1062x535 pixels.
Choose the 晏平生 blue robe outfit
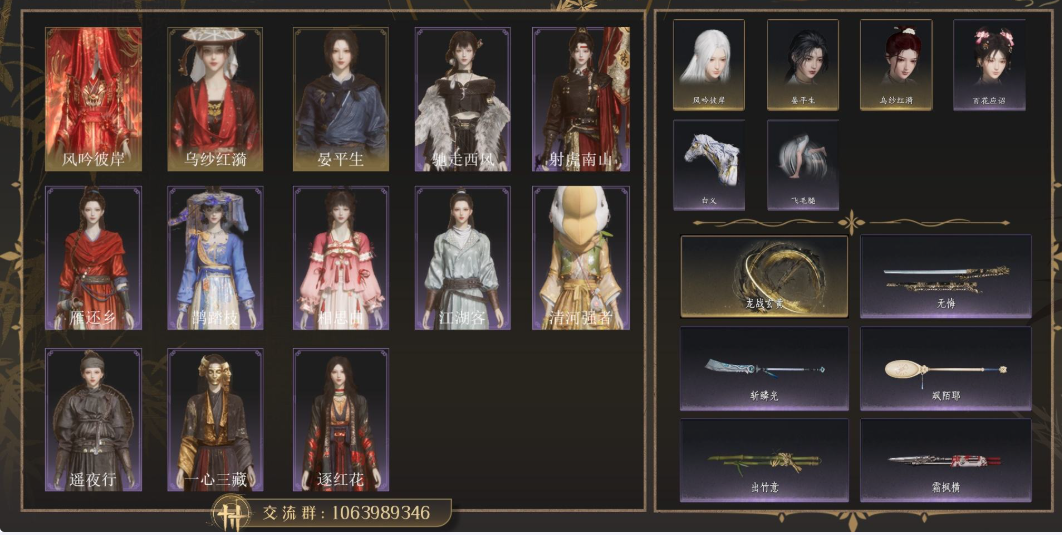[x=341, y=99]
